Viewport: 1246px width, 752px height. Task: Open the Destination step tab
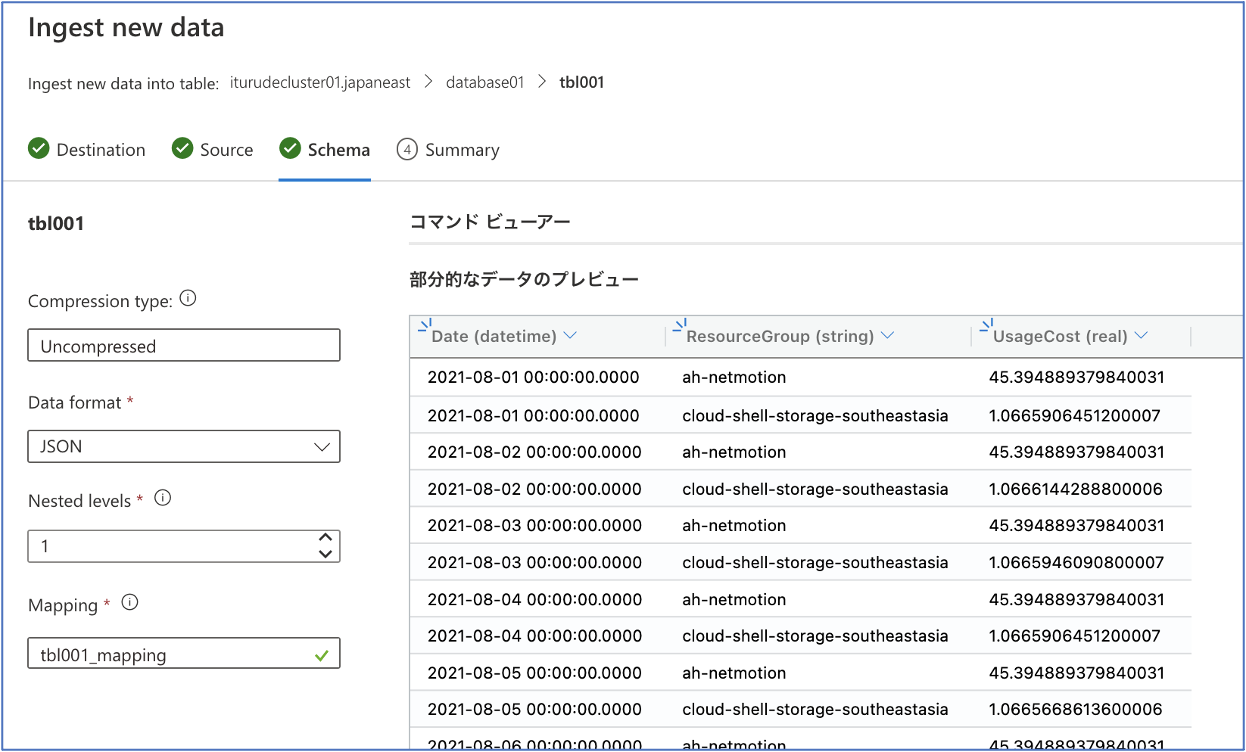pyautogui.click(x=87, y=150)
